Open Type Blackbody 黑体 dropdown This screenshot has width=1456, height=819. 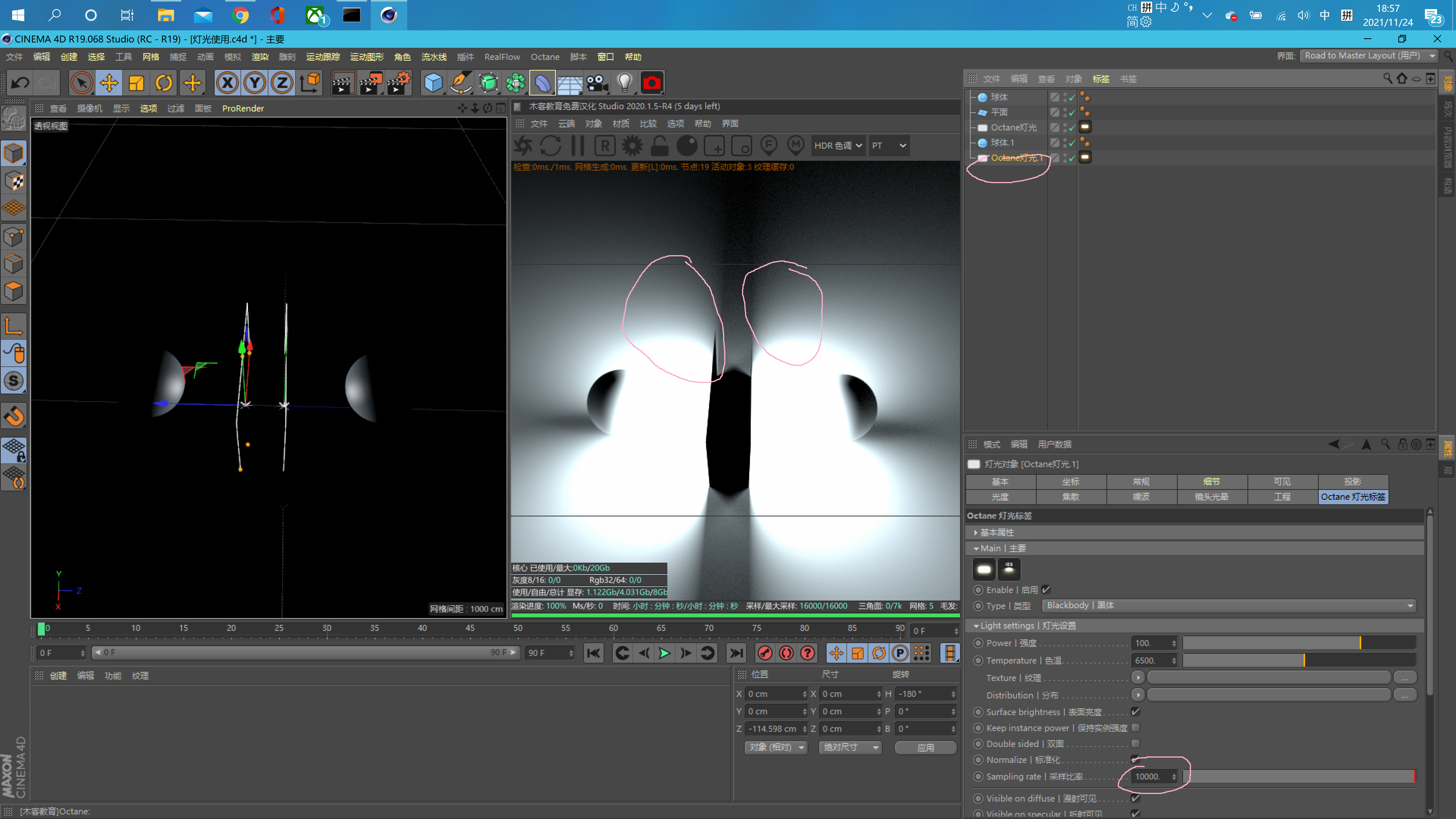(x=1229, y=606)
